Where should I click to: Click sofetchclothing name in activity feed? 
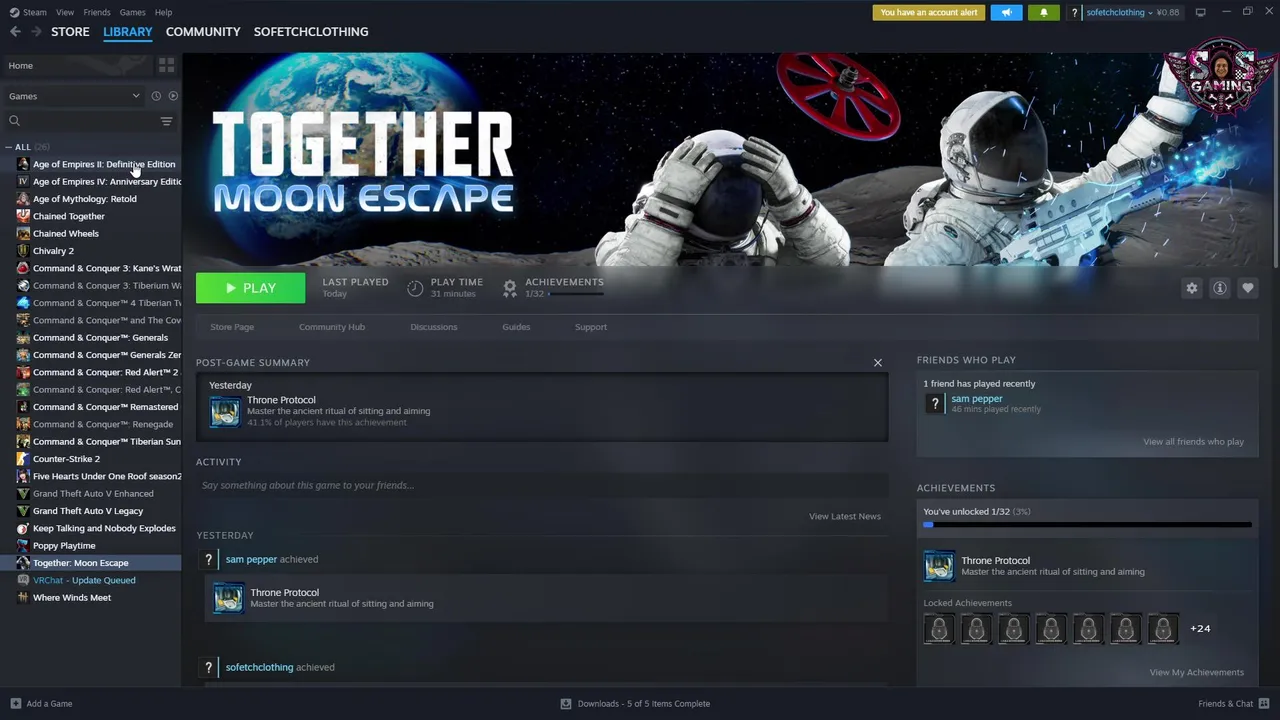pos(259,668)
